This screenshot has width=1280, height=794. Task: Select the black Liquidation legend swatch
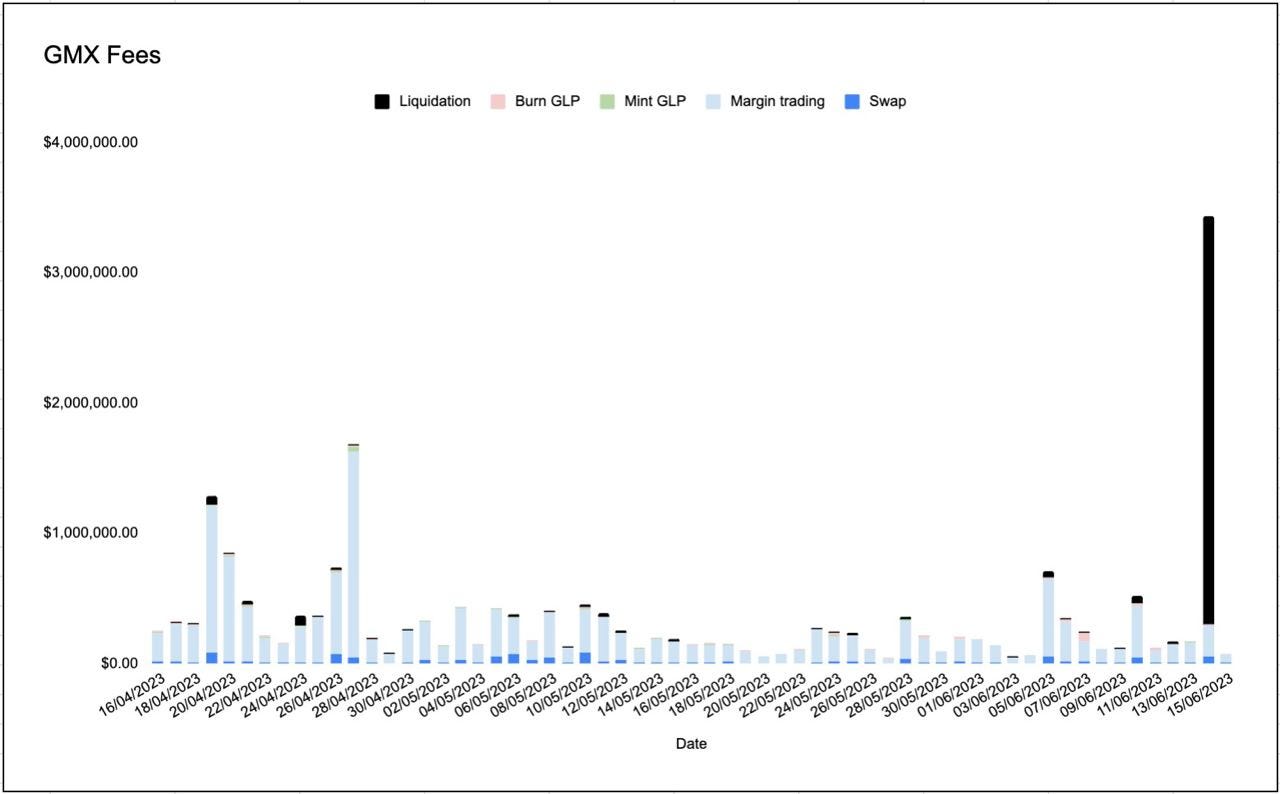(x=382, y=101)
